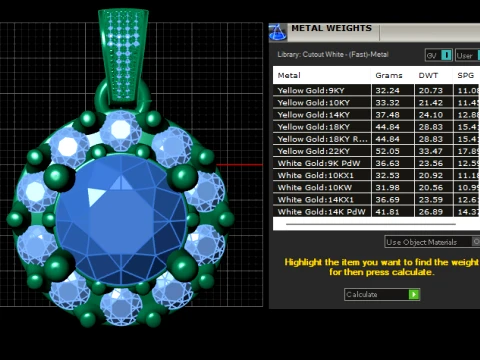
Task: Click the SPG column header
Action: click(466, 75)
